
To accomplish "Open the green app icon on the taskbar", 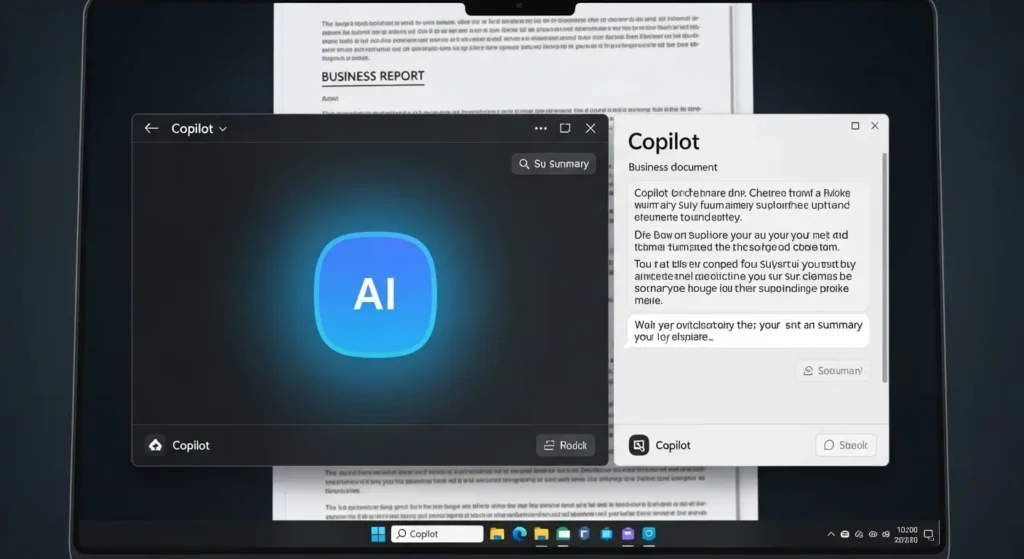I will [564, 534].
